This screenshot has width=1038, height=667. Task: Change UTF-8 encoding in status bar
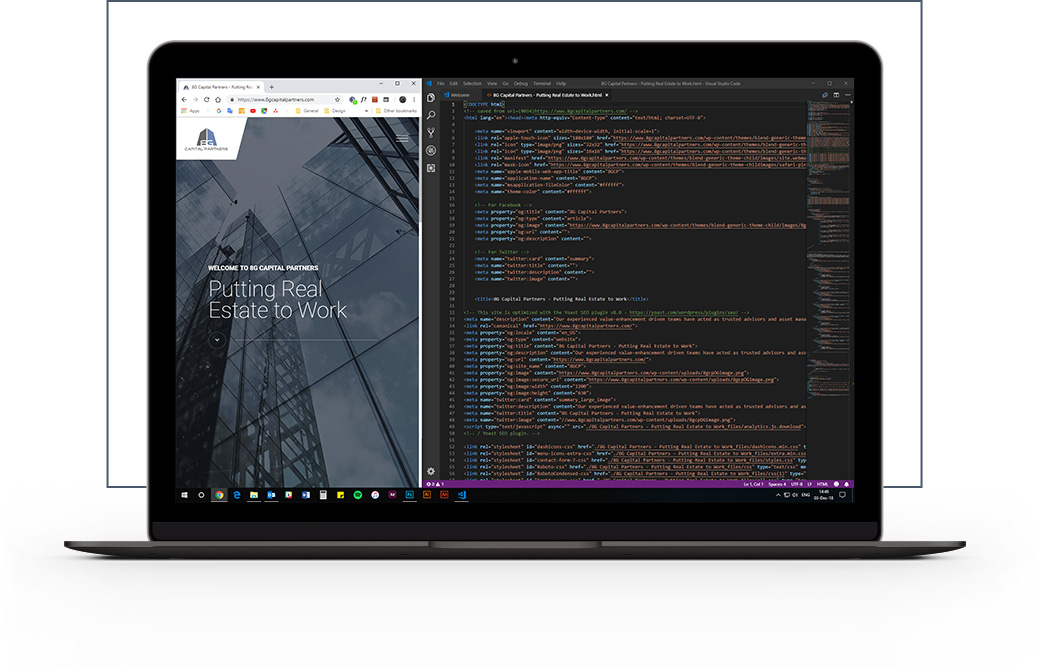click(796, 484)
